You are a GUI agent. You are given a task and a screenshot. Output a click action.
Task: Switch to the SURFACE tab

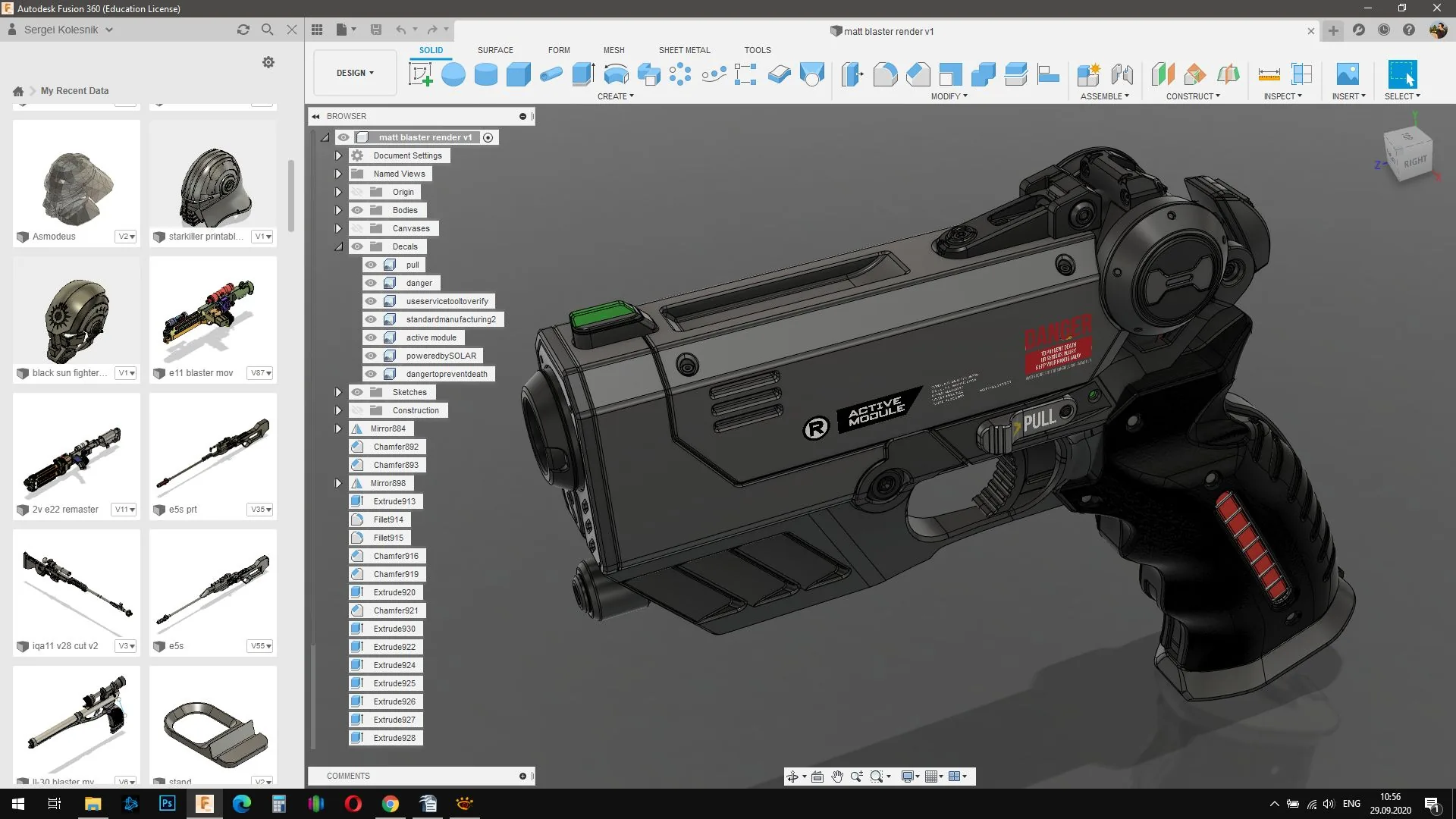[x=495, y=50]
